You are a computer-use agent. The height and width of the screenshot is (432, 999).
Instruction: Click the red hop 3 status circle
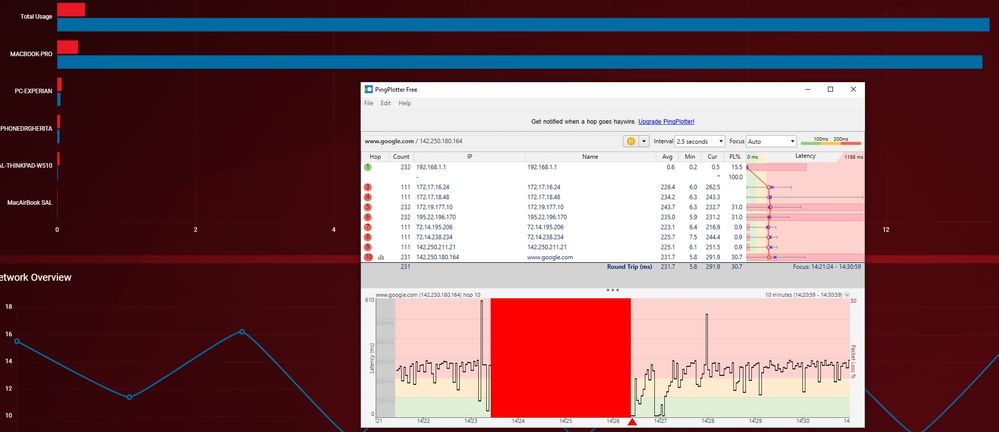368,187
